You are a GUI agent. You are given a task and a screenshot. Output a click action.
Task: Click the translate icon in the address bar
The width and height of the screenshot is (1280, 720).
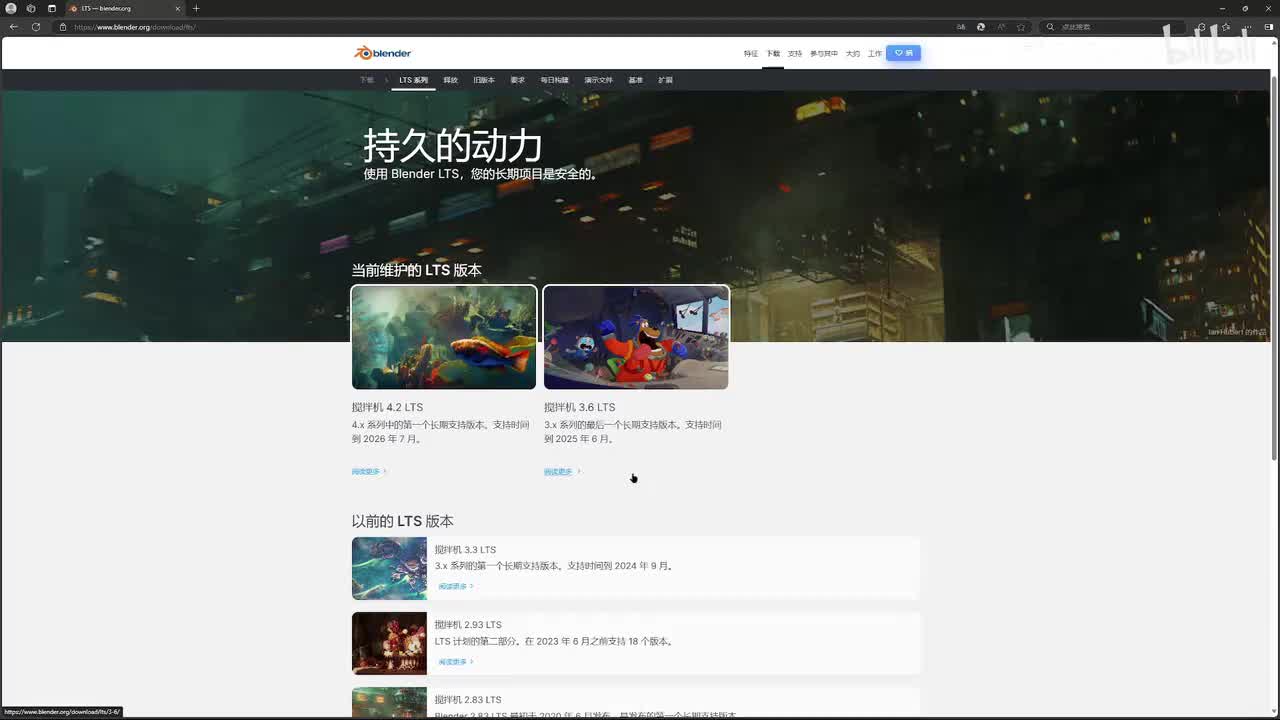coord(961,27)
